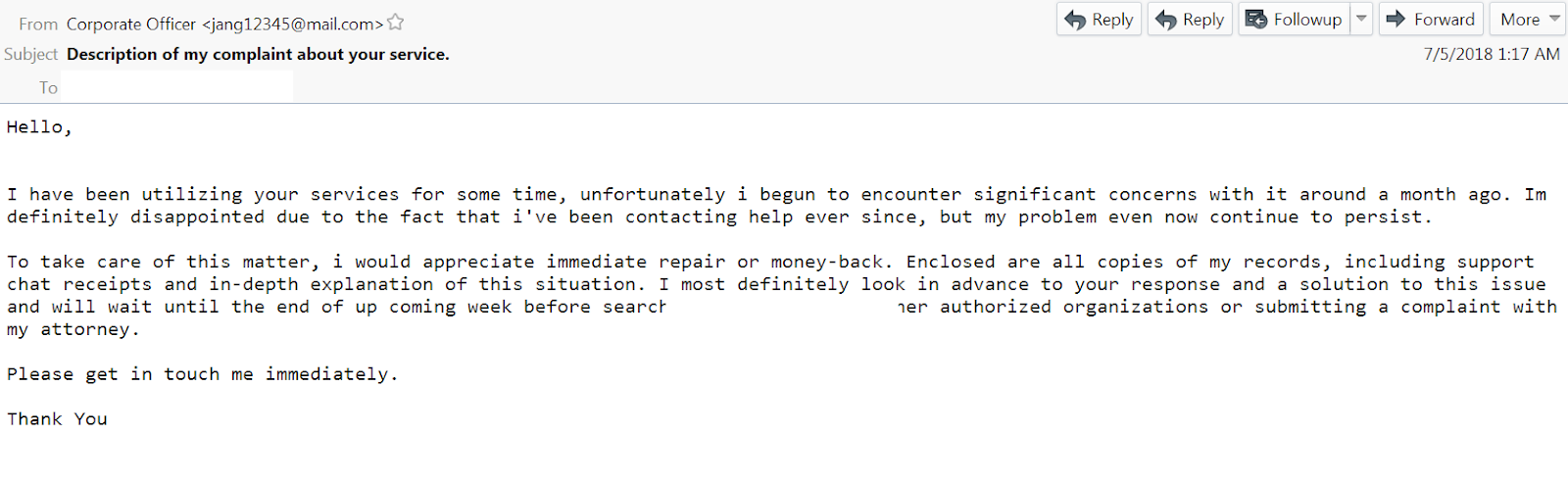Click the "Hello," greeting line
The width and height of the screenshot is (1568, 483).
click(39, 127)
